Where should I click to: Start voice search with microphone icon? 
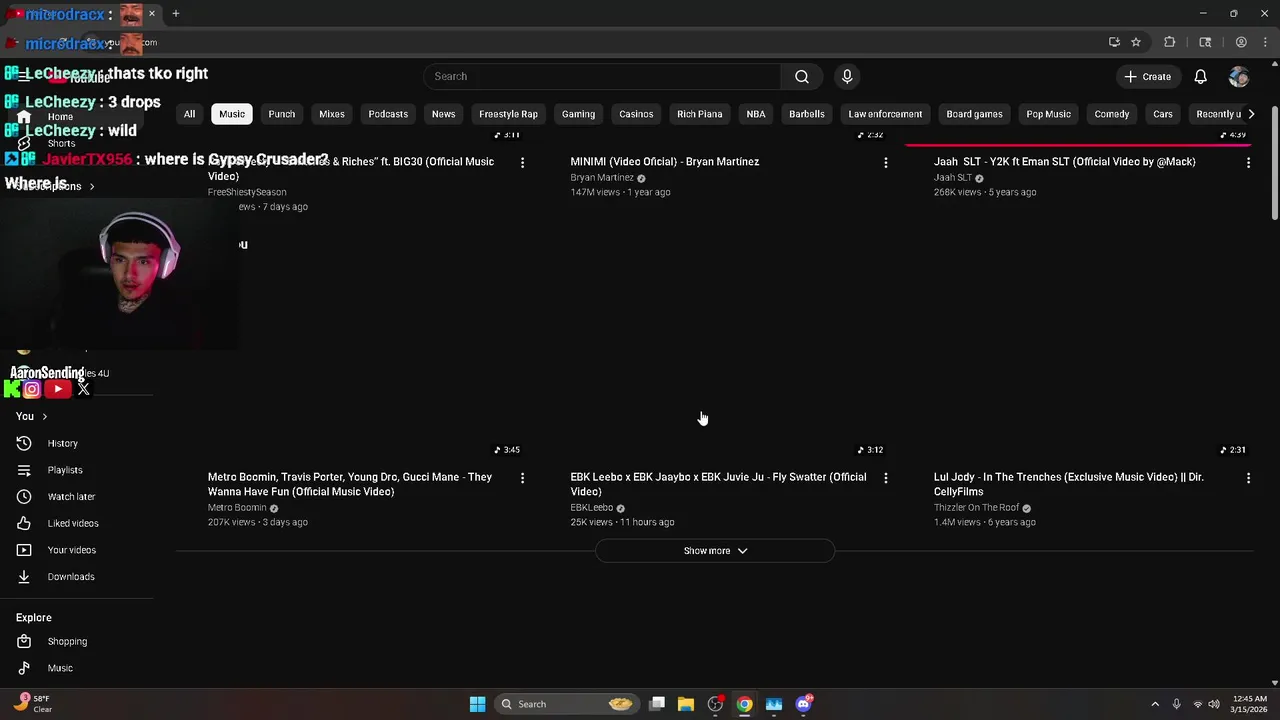point(847,77)
